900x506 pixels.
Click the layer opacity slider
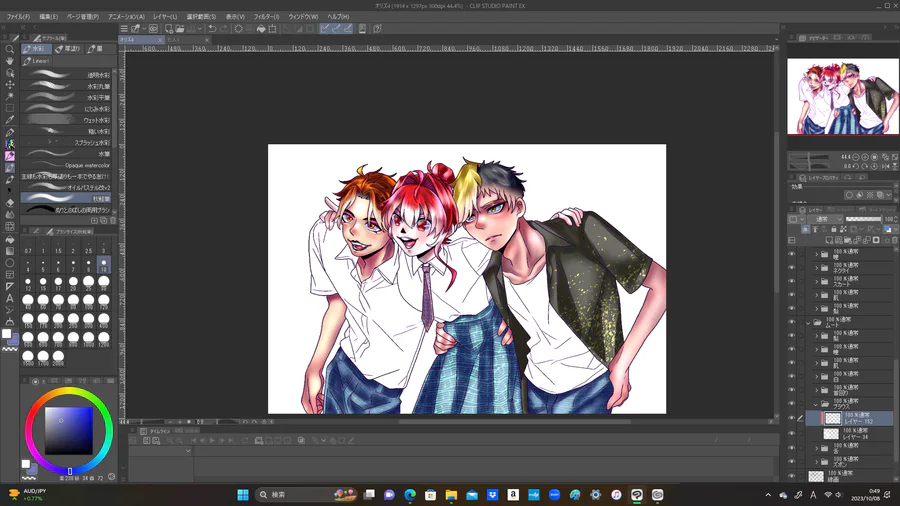(x=864, y=219)
